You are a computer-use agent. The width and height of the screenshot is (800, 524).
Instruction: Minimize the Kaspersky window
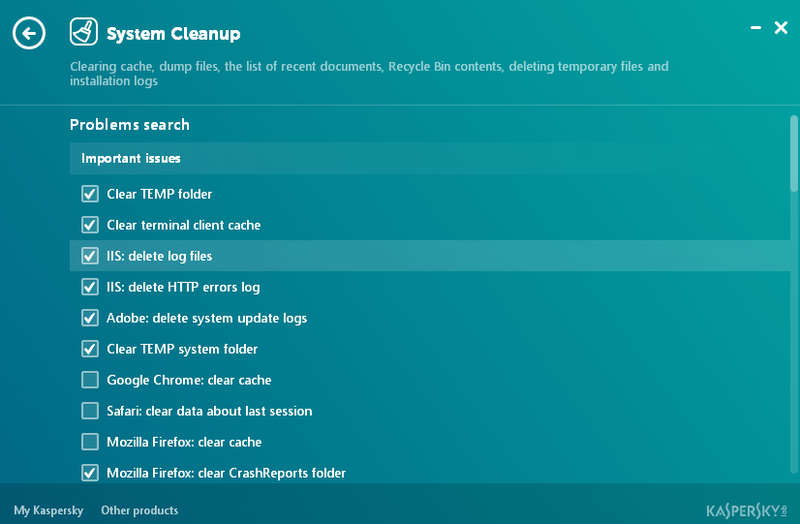[756, 28]
